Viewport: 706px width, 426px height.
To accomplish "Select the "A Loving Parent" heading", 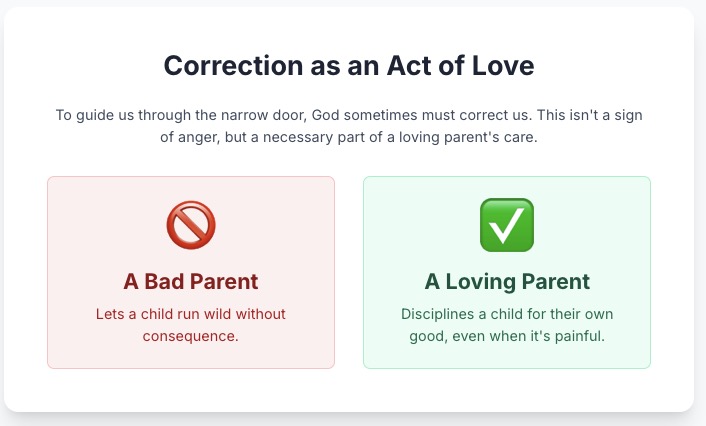I will (x=507, y=281).
